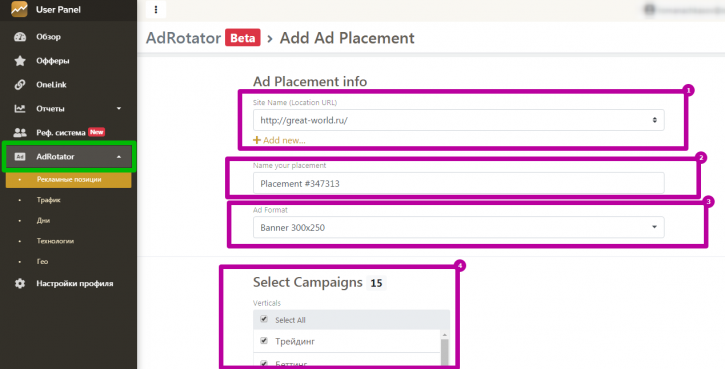Image resolution: width=725 pixels, height=369 pixels.
Task: Click the User Panel logo icon
Action: click(19, 9)
